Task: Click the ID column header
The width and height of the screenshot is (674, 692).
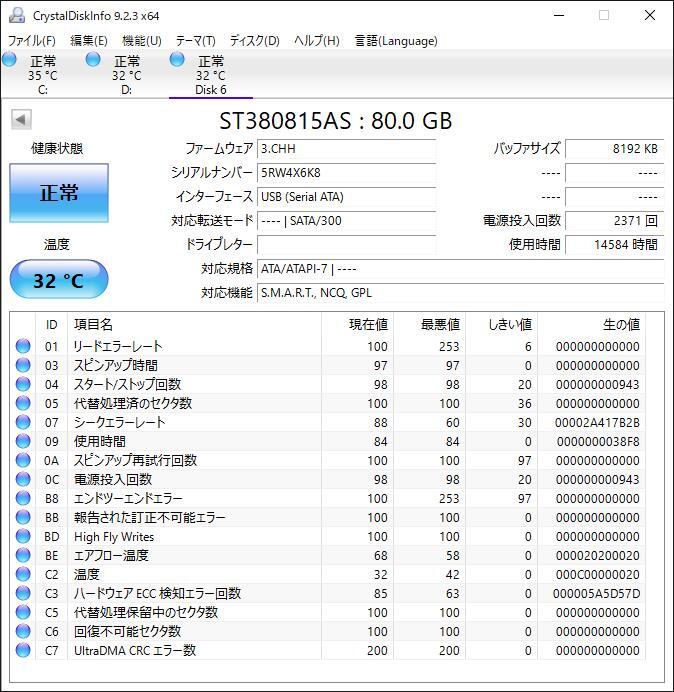Action: (51, 324)
